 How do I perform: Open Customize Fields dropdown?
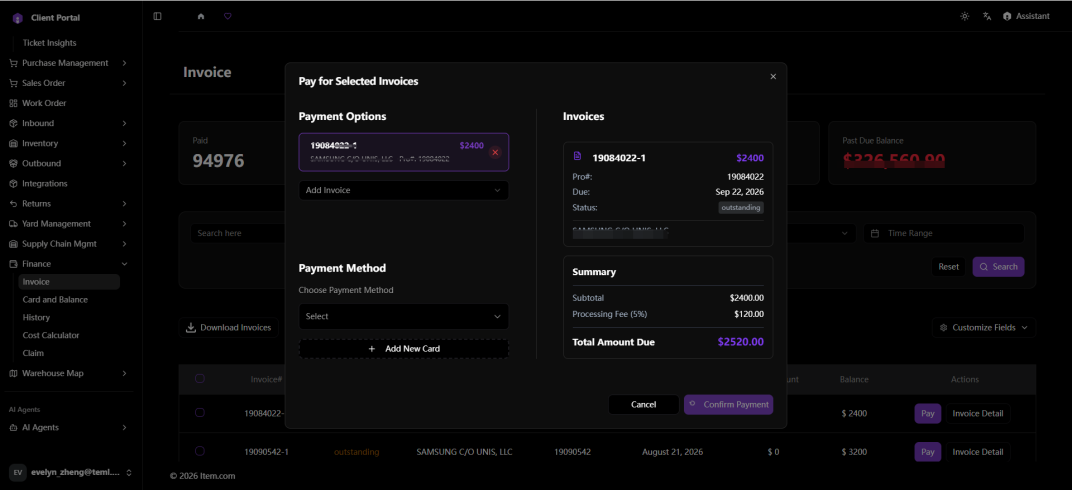[x=984, y=327]
